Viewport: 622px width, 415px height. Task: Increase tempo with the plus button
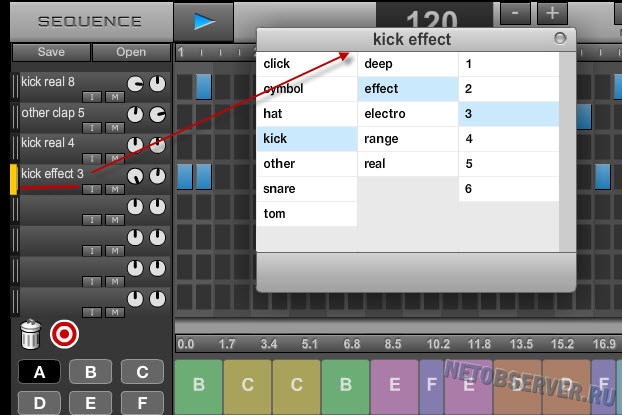point(552,13)
